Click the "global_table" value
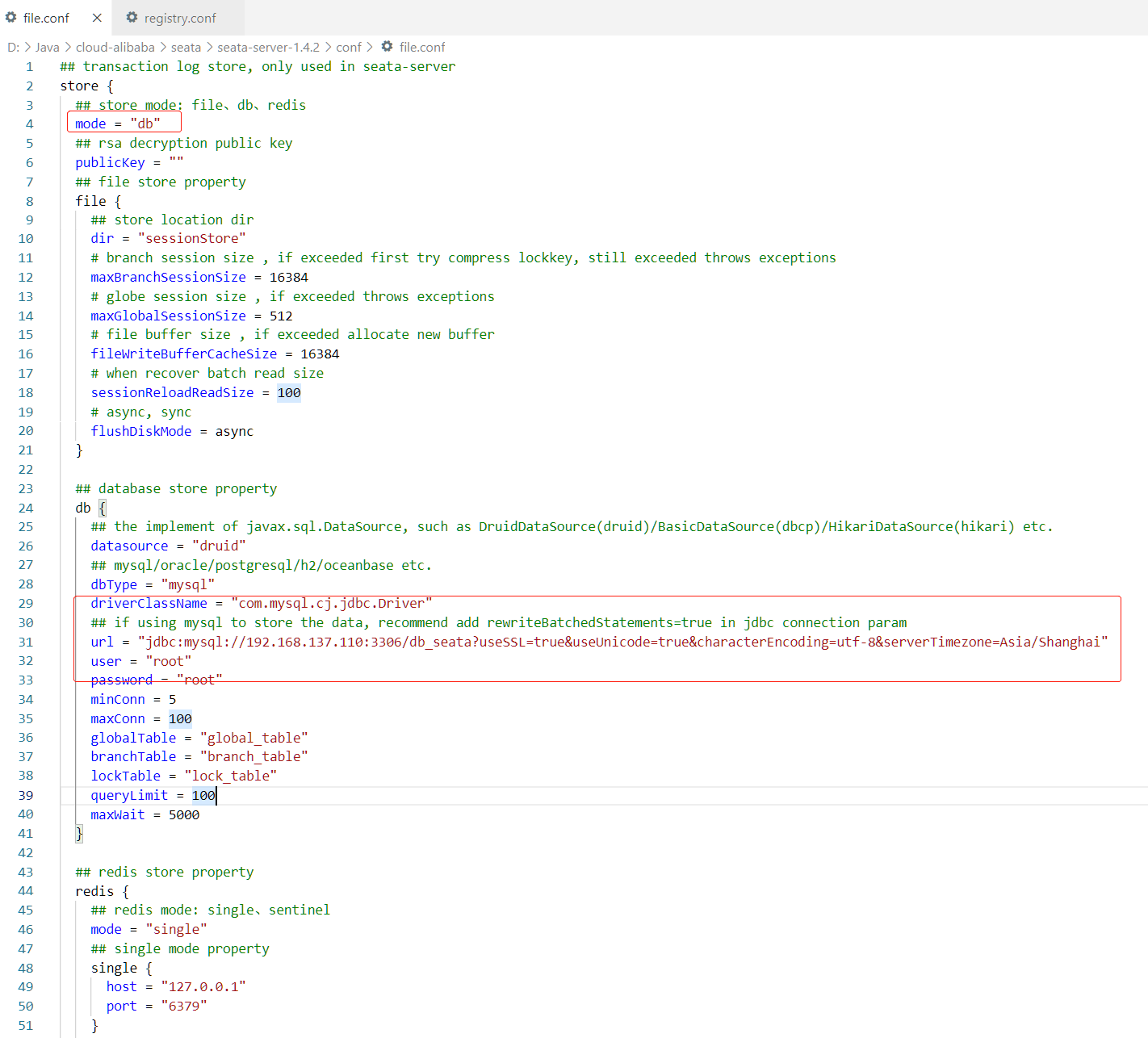 pyautogui.click(x=254, y=738)
